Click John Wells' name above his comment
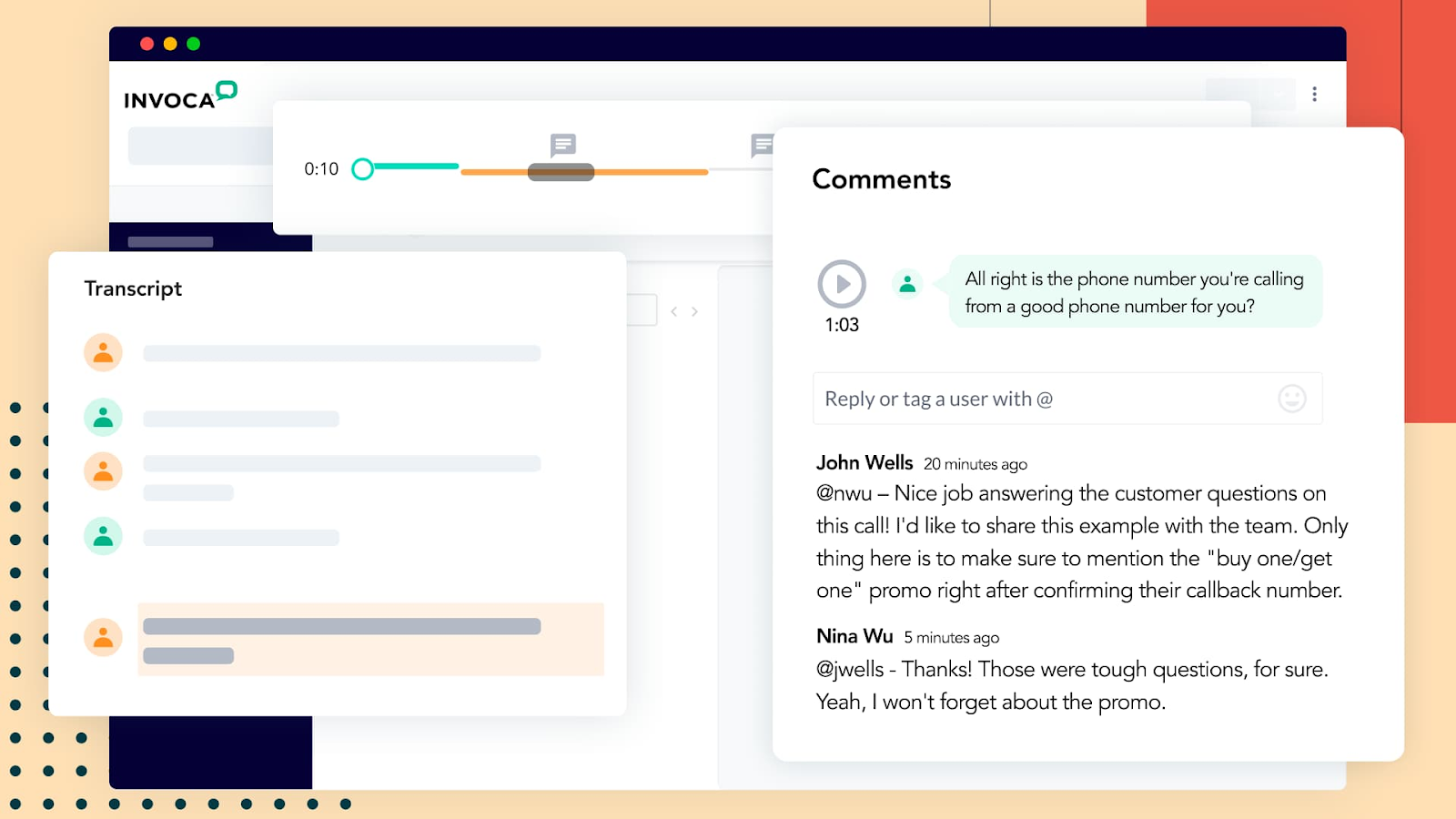Viewport: 1456px width, 819px height. tap(864, 462)
